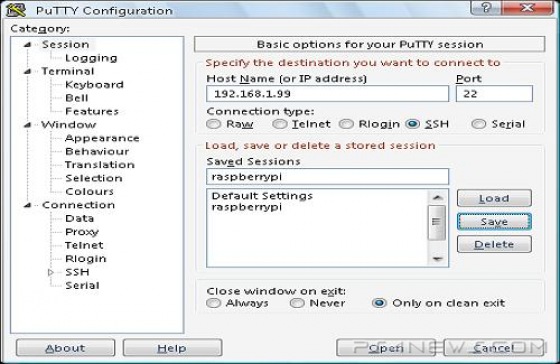Click the Port number field

pos(494,94)
